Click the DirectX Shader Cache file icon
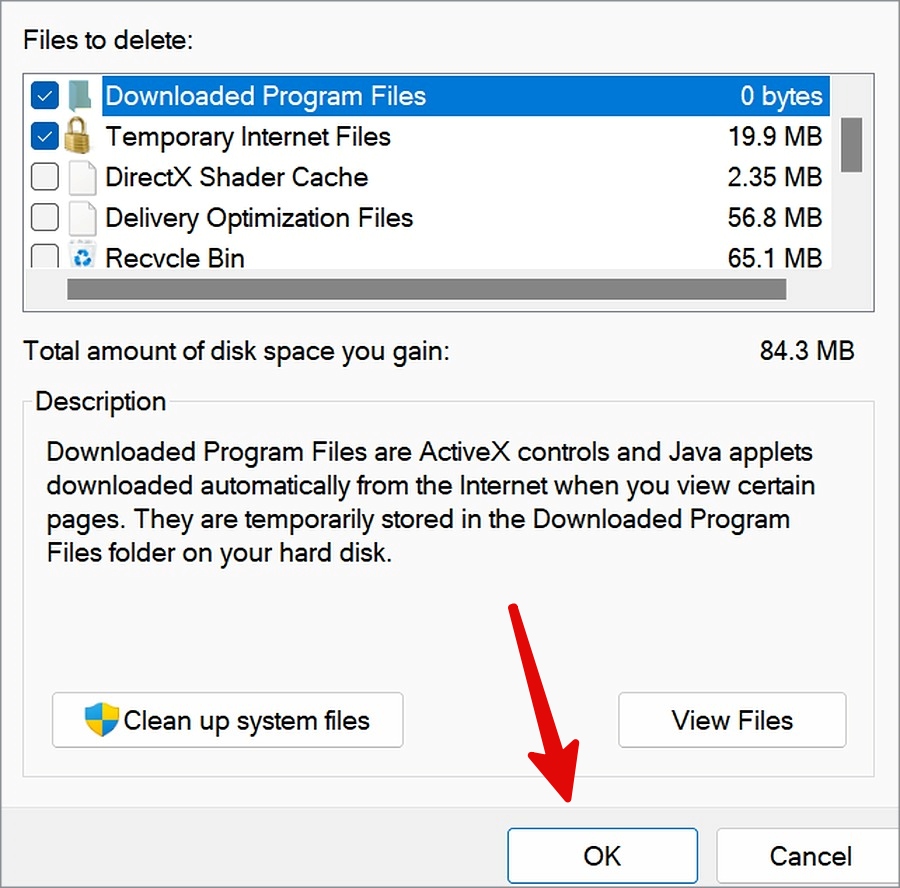 point(82,177)
